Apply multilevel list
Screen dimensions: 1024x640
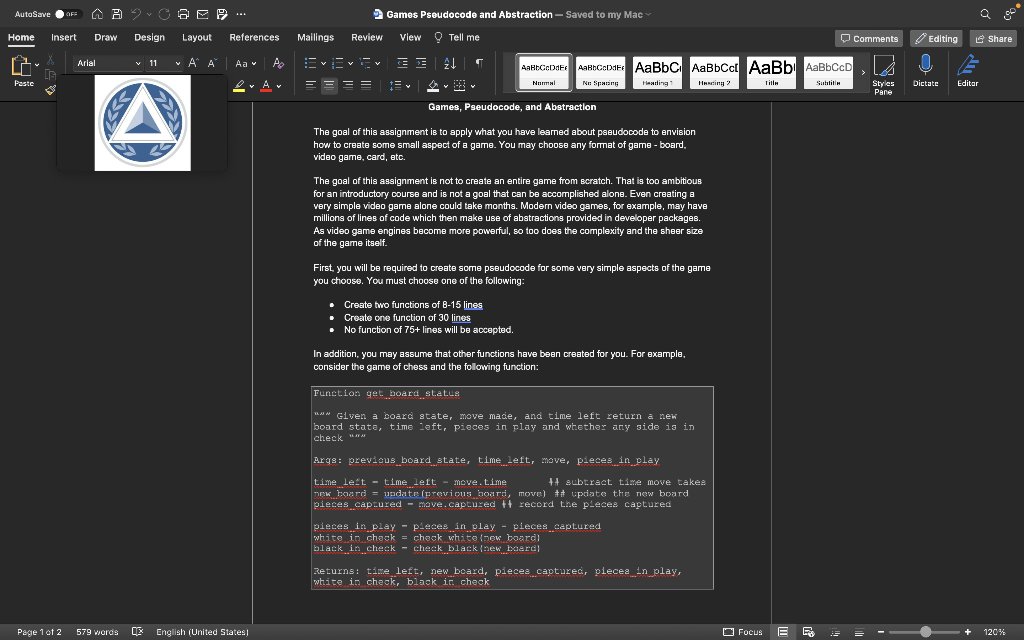point(365,63)
